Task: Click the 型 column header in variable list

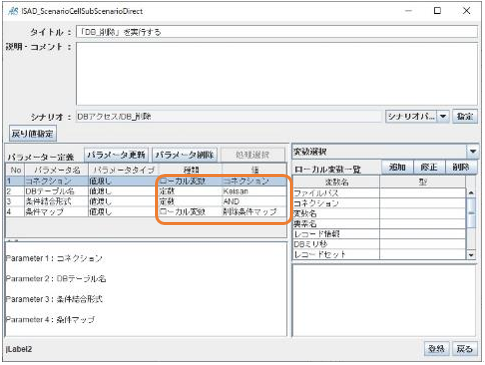Action: click(423, 182)
